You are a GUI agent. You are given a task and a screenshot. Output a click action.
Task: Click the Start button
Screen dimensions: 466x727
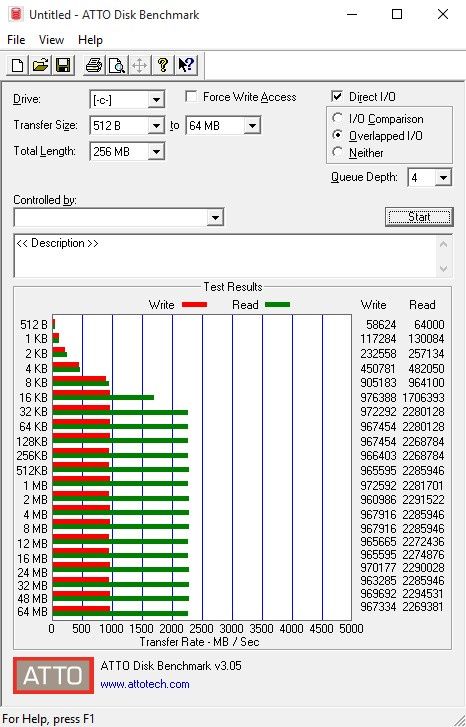[x=419, y=217]
